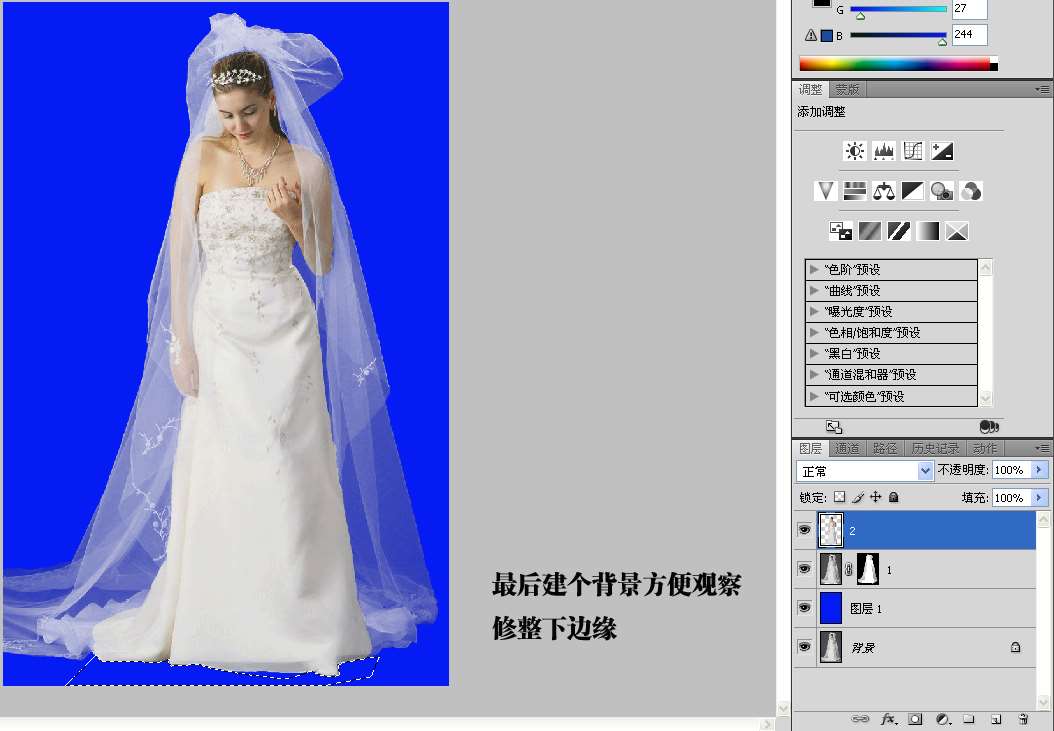Click the Color Balance scales icon
This screenshot has height=731, width=1054.
point(883,191)
